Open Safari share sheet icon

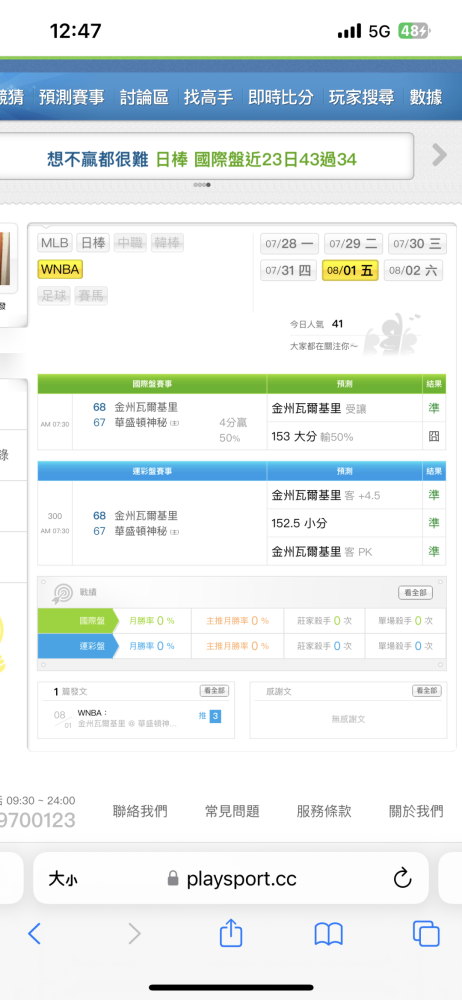[231, 932]
